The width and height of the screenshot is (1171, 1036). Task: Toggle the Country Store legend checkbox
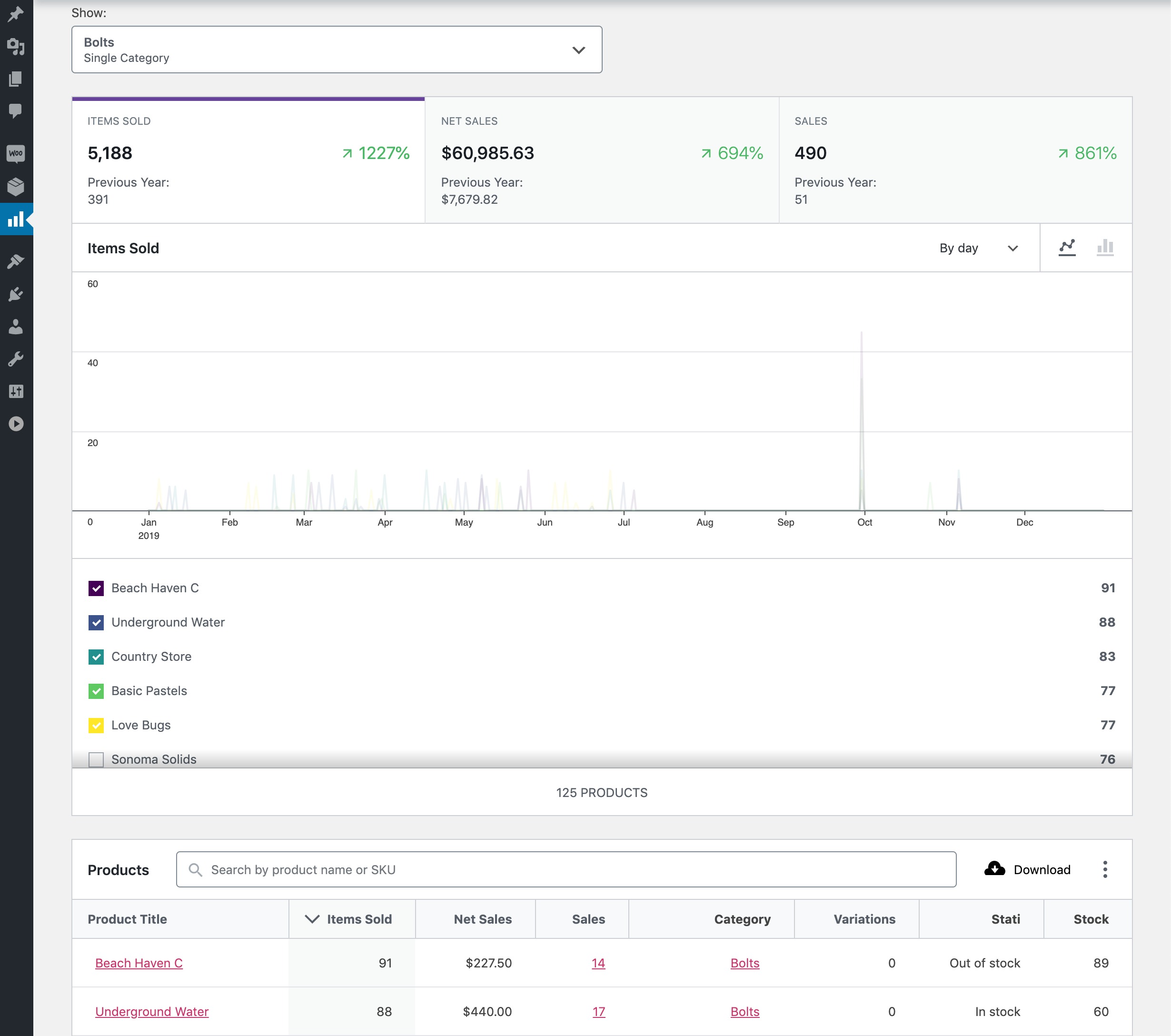tap(96, 657)
